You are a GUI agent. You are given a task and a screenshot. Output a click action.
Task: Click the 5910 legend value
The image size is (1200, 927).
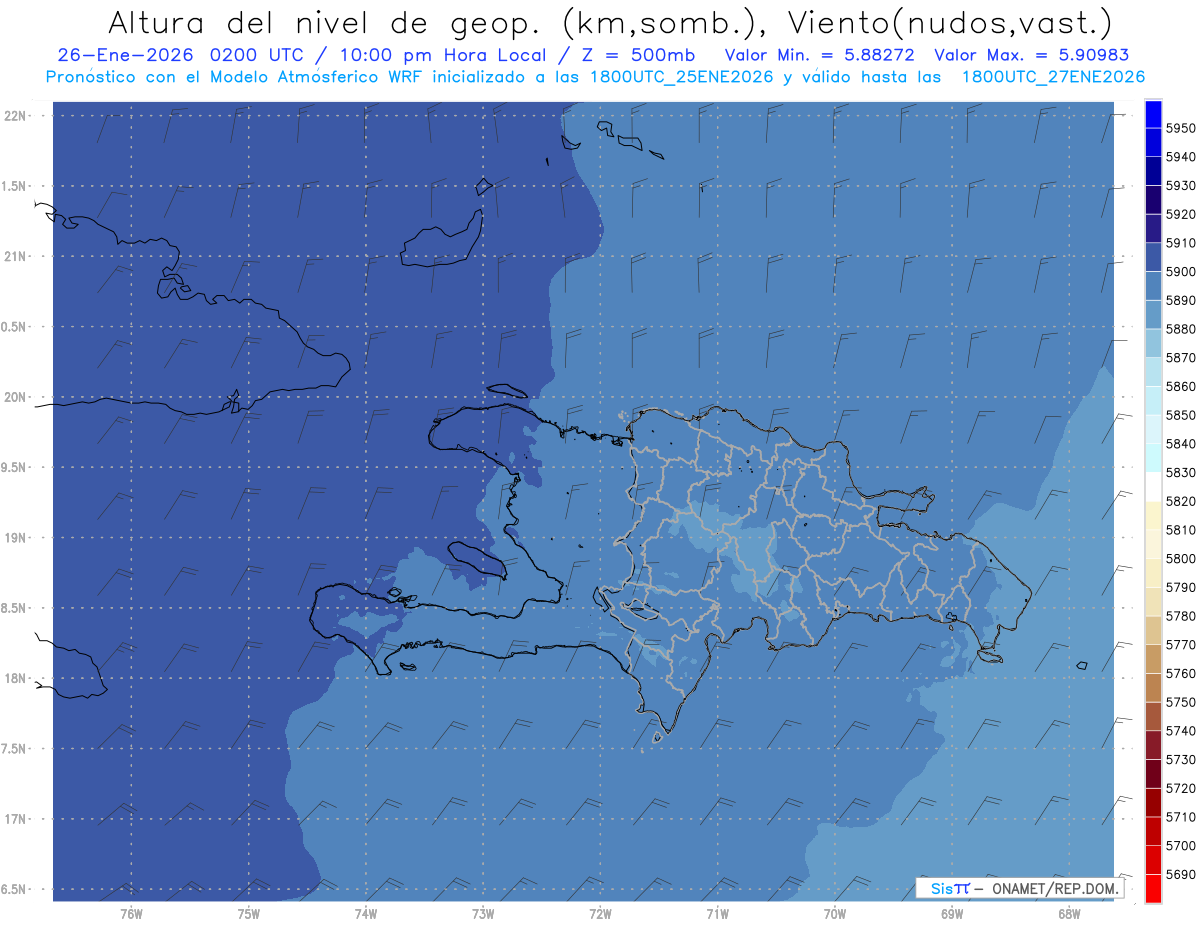(1180, 243)
